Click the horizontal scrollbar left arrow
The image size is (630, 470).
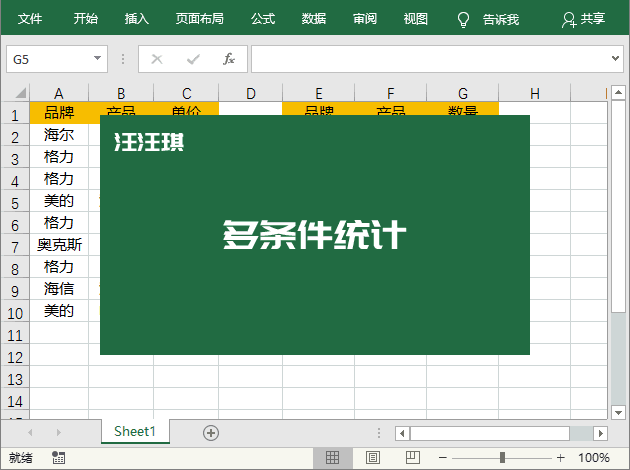click(x=402, y=433)
